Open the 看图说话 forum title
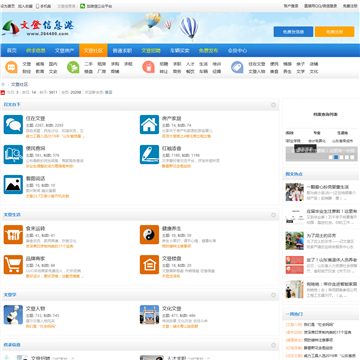 35,178
